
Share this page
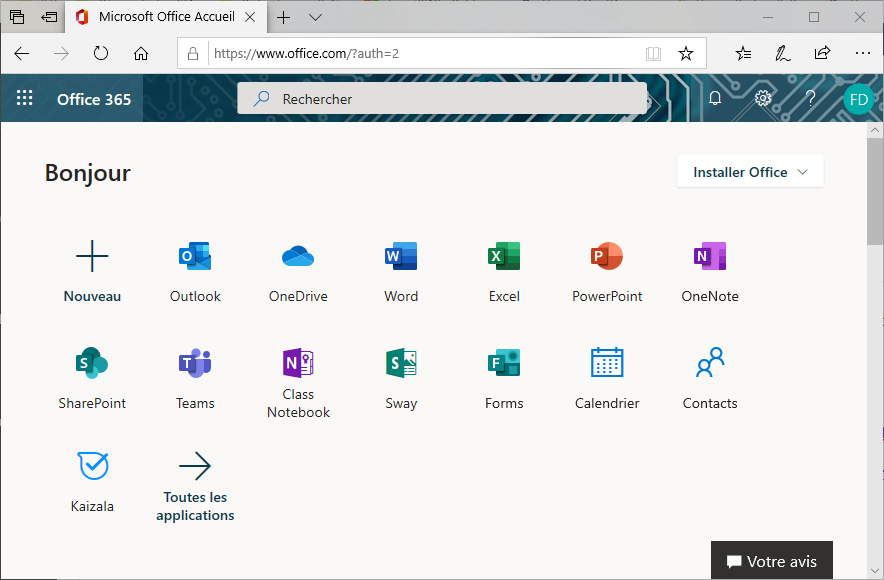click(823, 54)
